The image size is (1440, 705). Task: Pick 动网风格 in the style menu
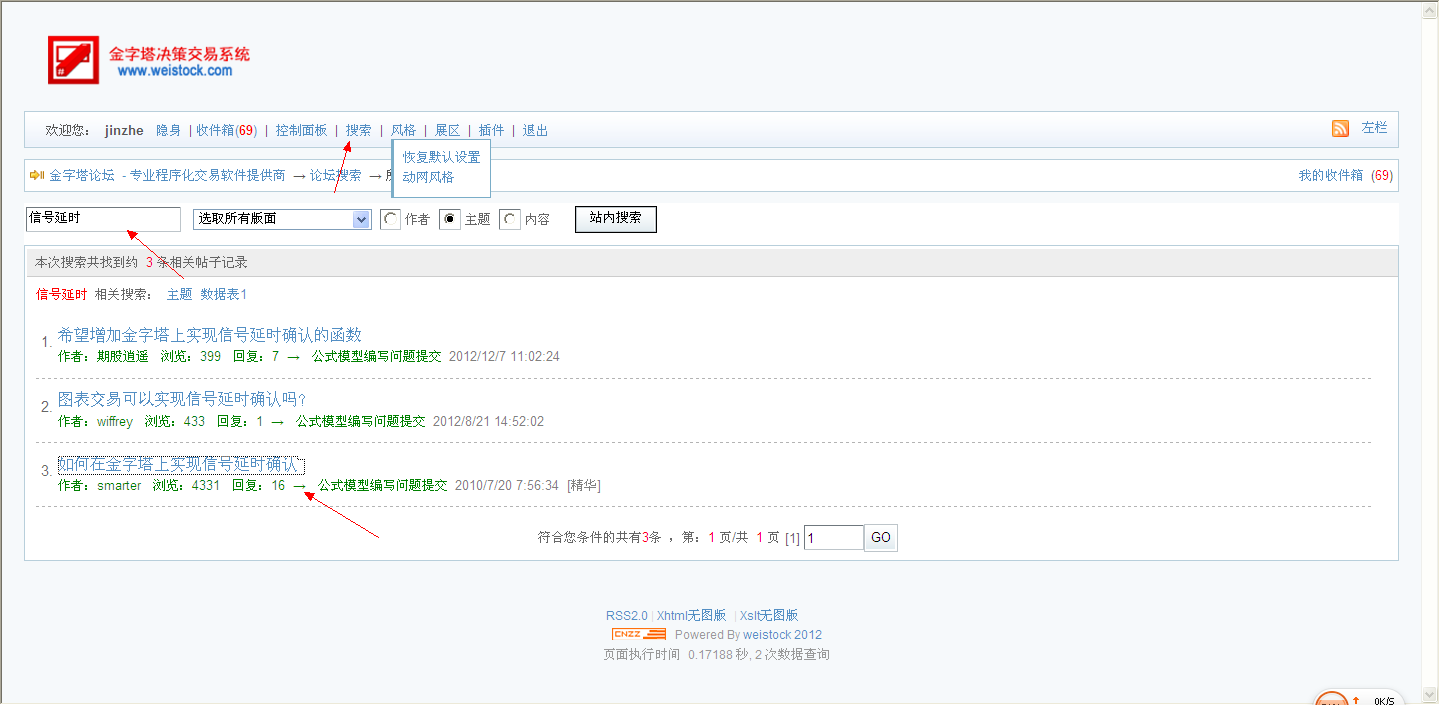coord(428,177)
